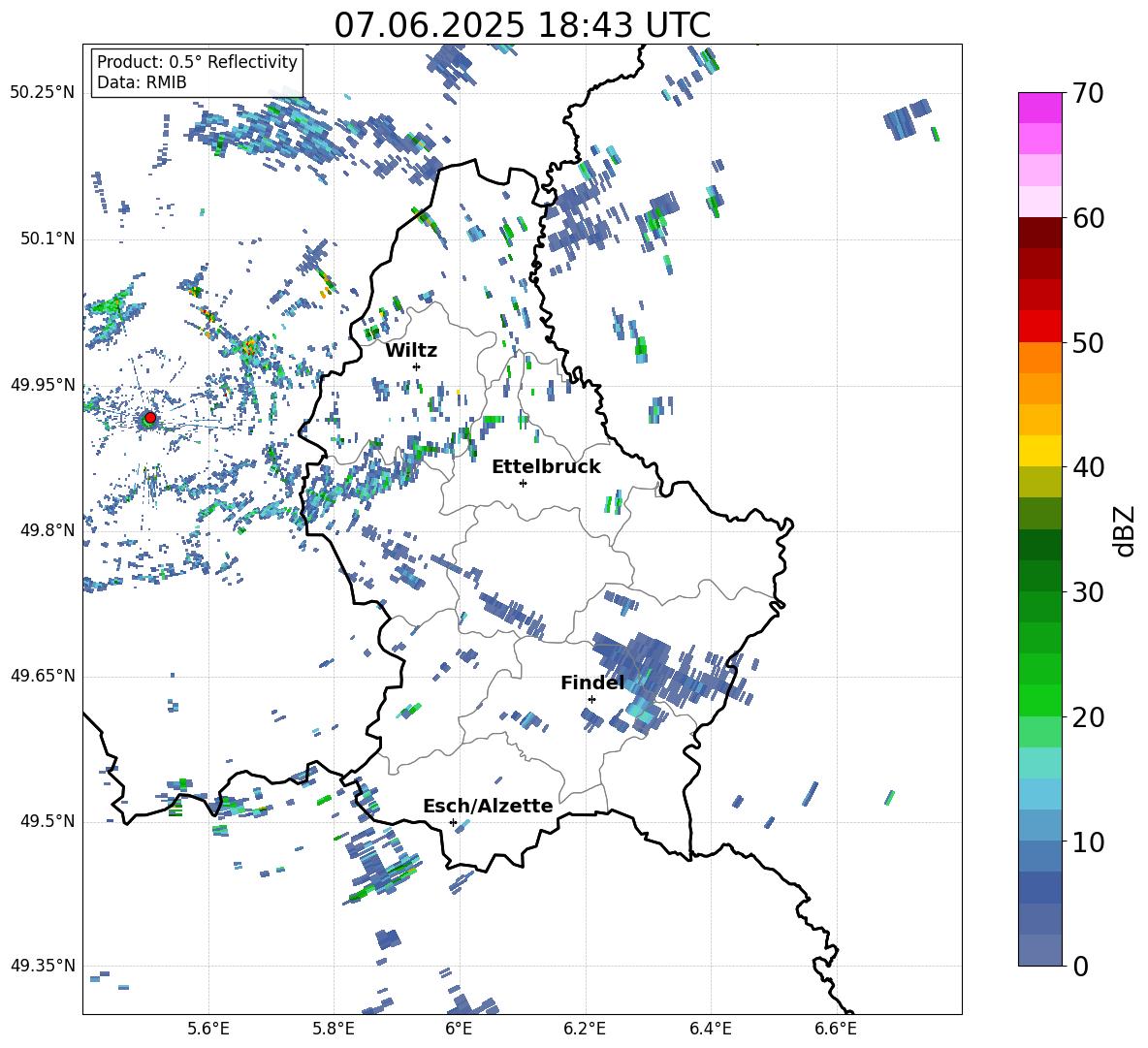Click the colorbar 30 tick label

tap(1088, 592)
